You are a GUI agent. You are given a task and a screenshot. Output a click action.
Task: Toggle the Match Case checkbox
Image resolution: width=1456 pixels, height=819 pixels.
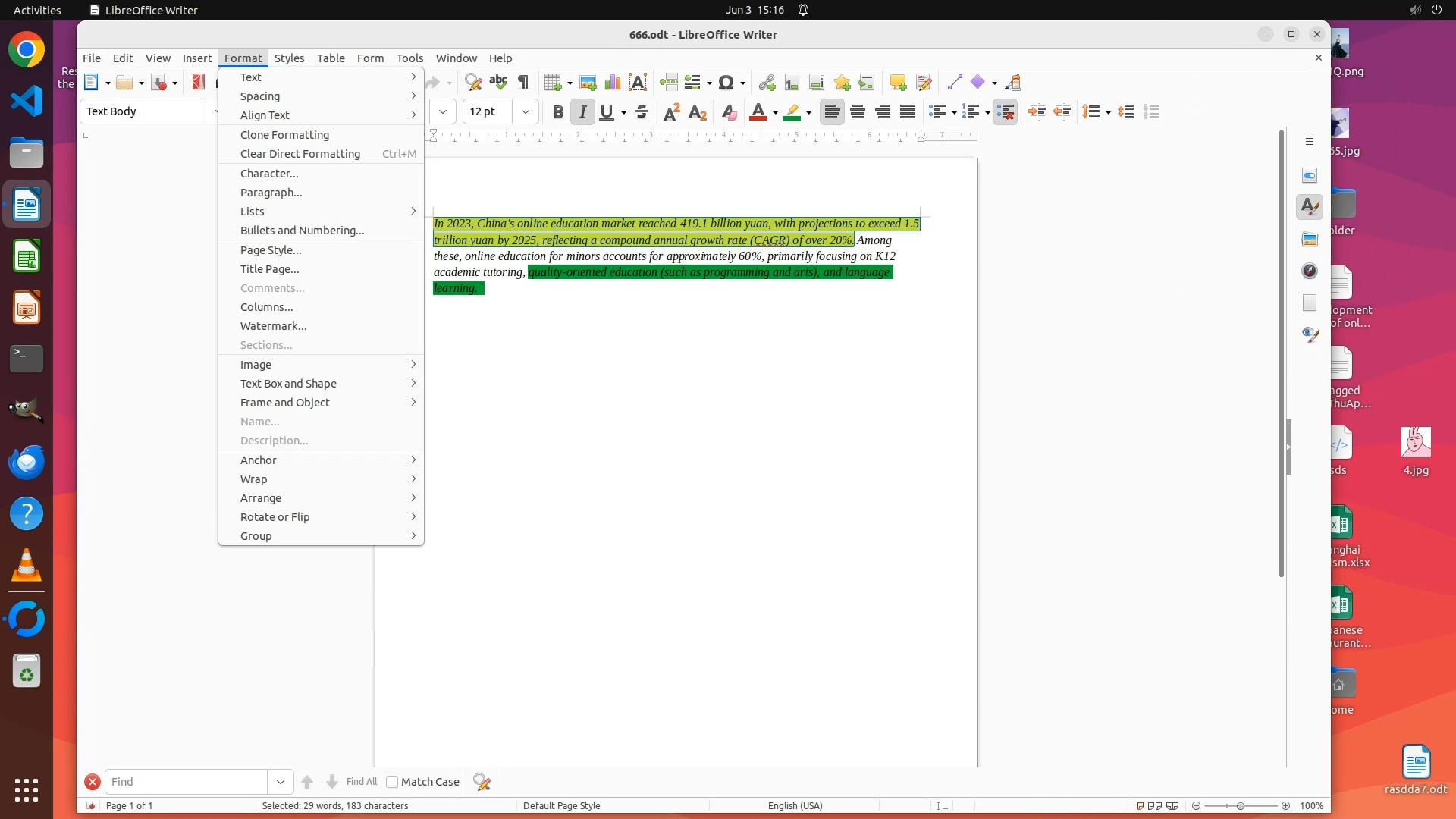pos(392,782)
